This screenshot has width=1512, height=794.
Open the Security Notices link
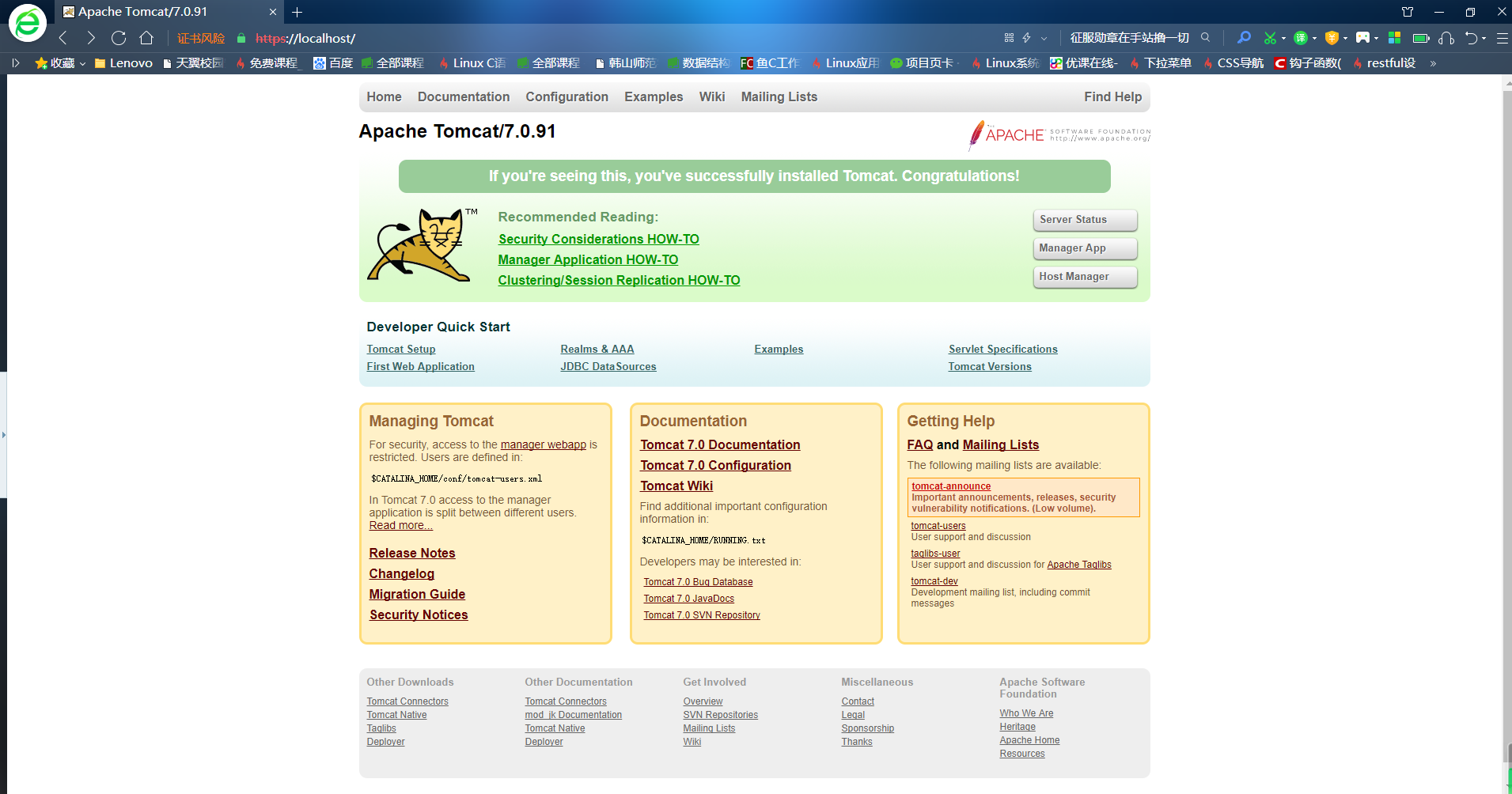pos(418,614)
